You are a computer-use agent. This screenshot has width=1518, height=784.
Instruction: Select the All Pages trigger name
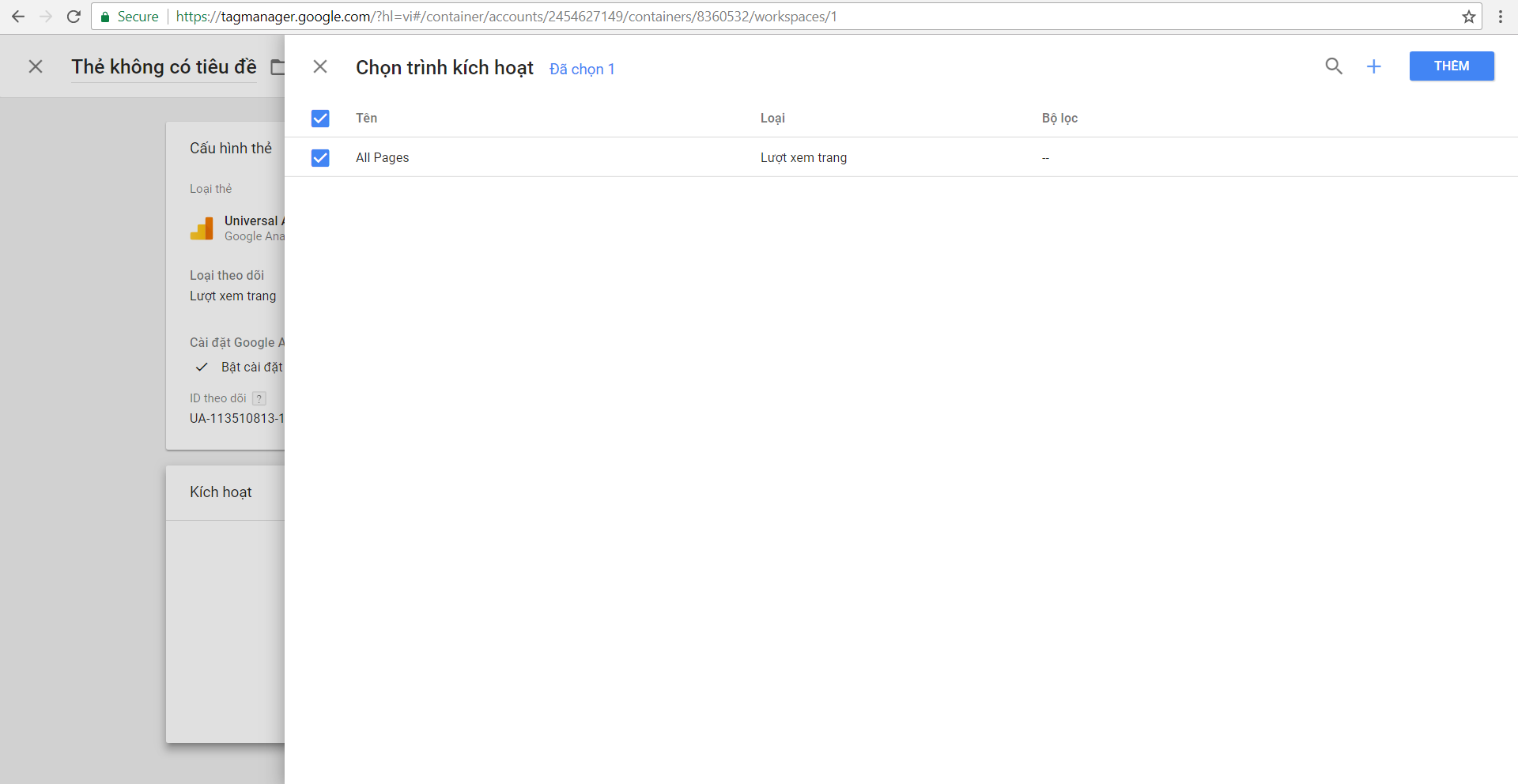[x=383, y=158]
